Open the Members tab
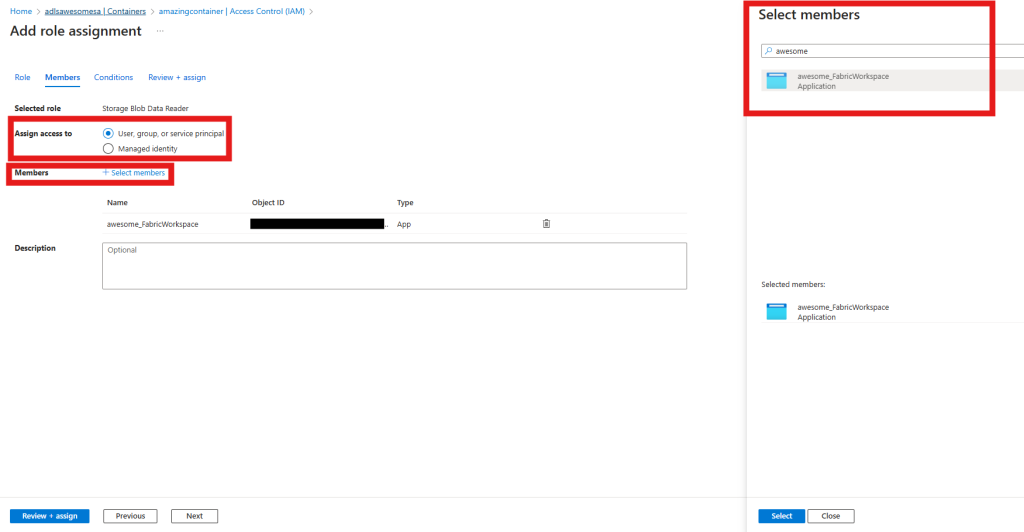 [62, 77]
